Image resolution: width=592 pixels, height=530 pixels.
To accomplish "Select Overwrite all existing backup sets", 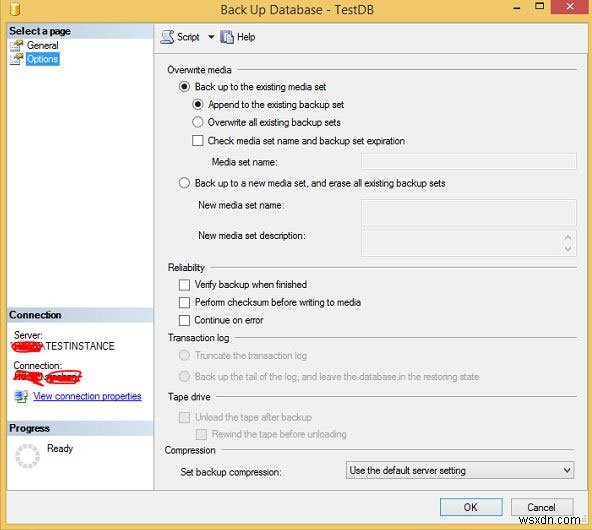I will coord(198,122).
